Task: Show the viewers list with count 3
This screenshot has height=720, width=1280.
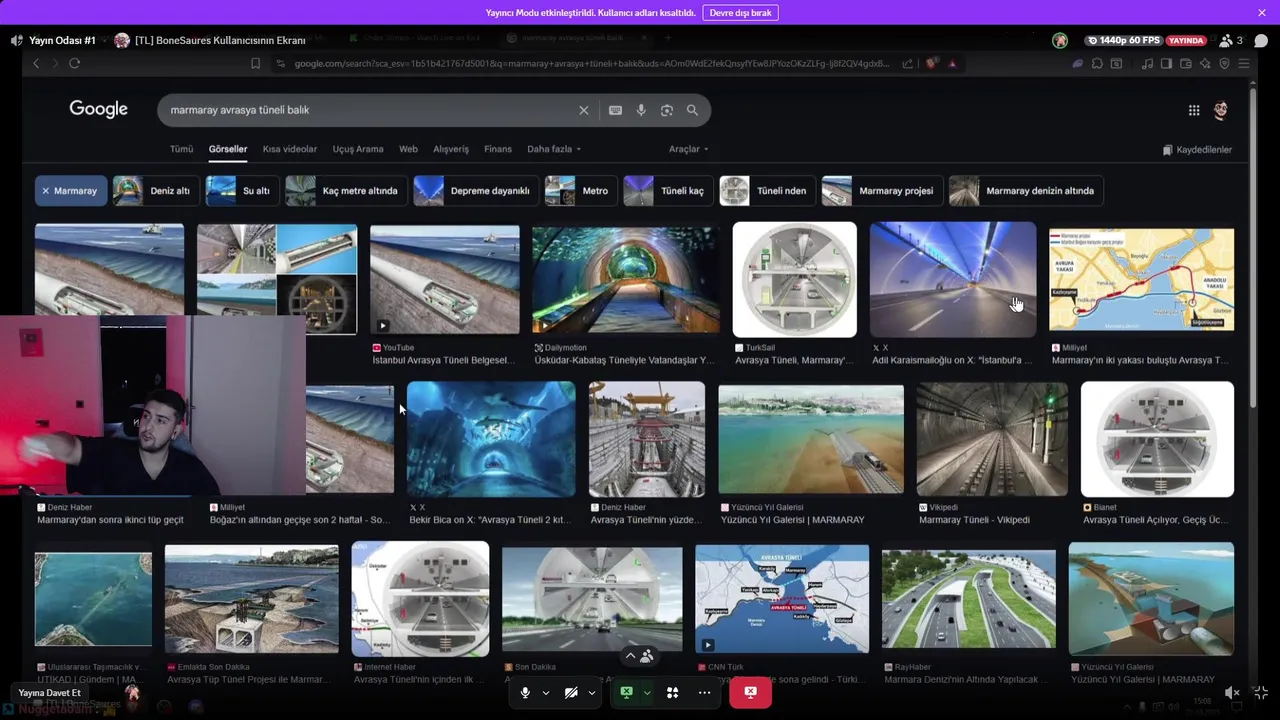Action: pos(1230,41)
